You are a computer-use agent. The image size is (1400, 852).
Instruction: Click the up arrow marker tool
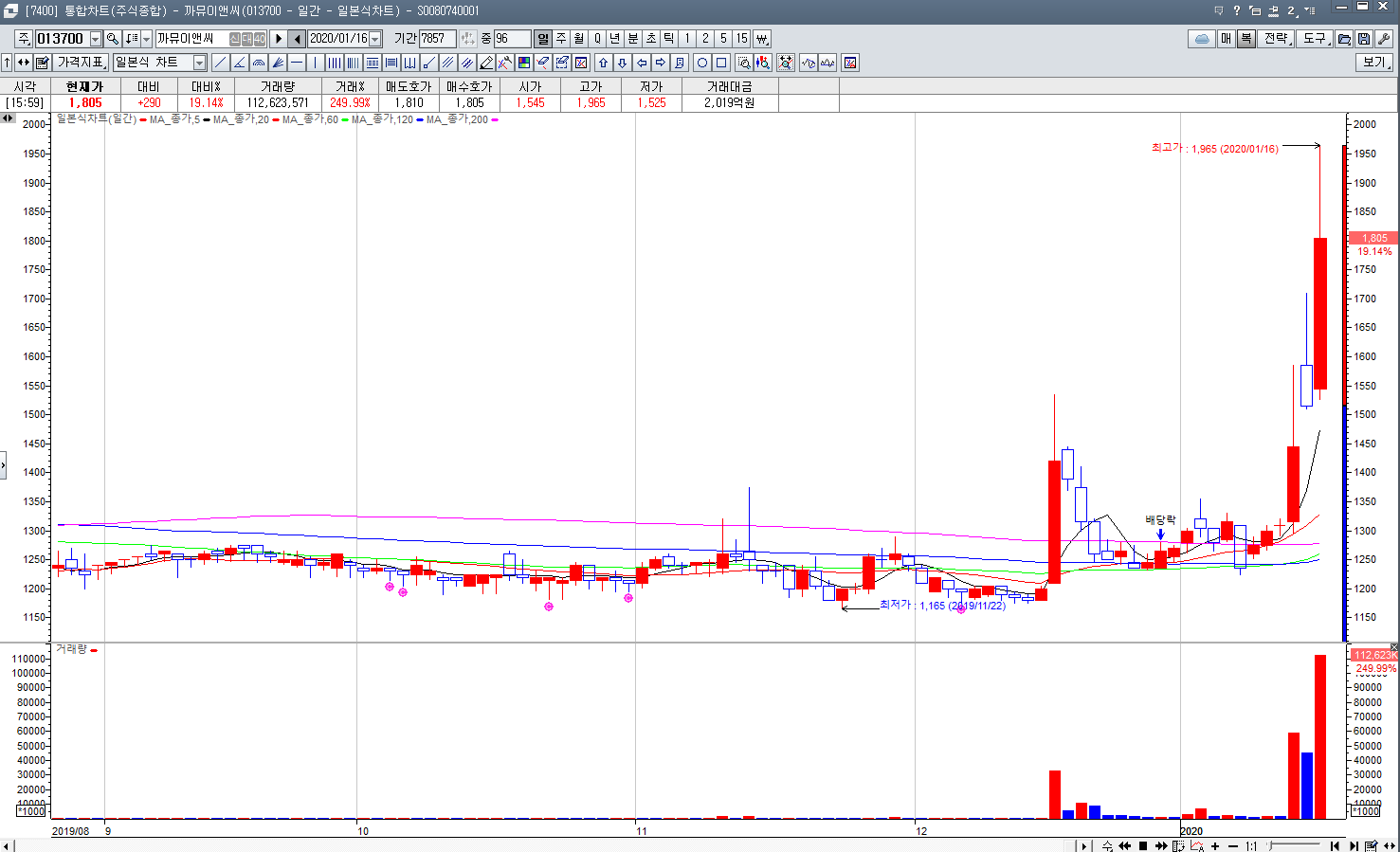pyautogui.click(x=603, y=63)
